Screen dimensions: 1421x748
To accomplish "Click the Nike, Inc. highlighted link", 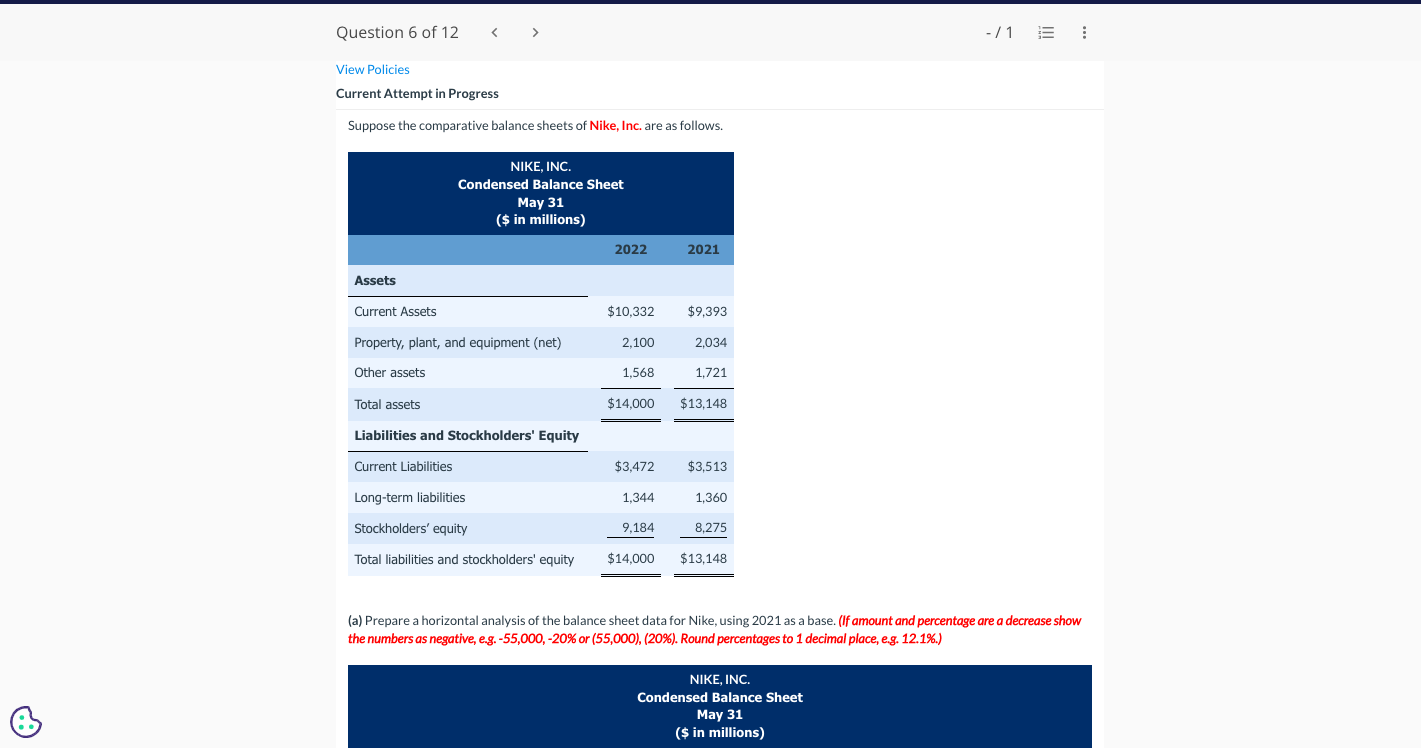I will (x=614, y=125).
